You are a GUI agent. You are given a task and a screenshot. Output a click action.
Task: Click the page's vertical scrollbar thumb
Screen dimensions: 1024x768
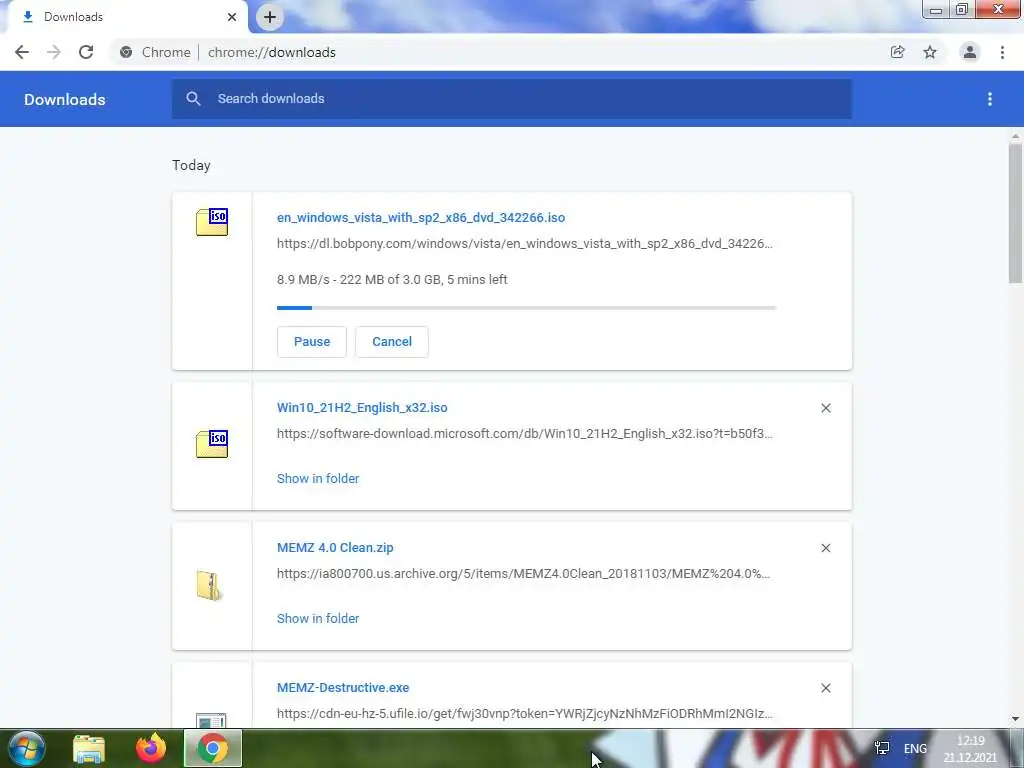(x=1015, y=213)
